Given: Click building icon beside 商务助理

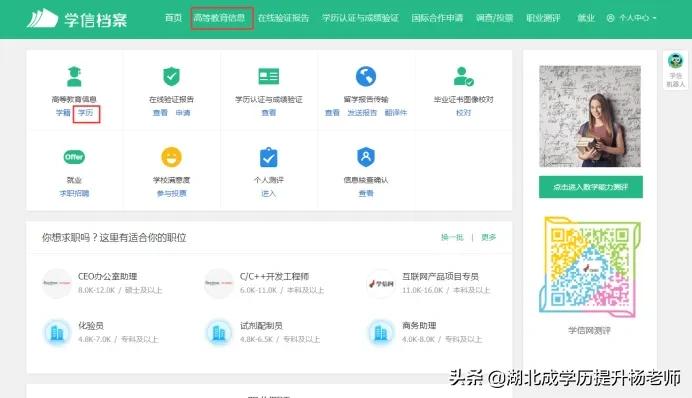Looking at the screenshot, I should pyautogui.click(x=380, y=332).
